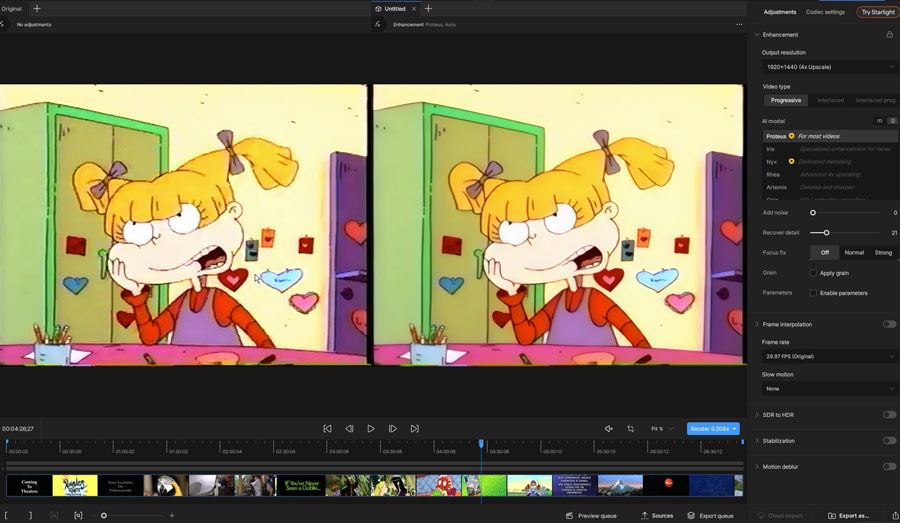The width and height of the screenshot is (900, 523).
Task: Open the Output resolution dropdown
Action: [829, 67]
